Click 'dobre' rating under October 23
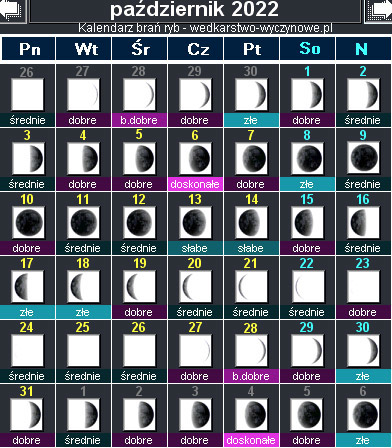392x448 pixels. 363,312
